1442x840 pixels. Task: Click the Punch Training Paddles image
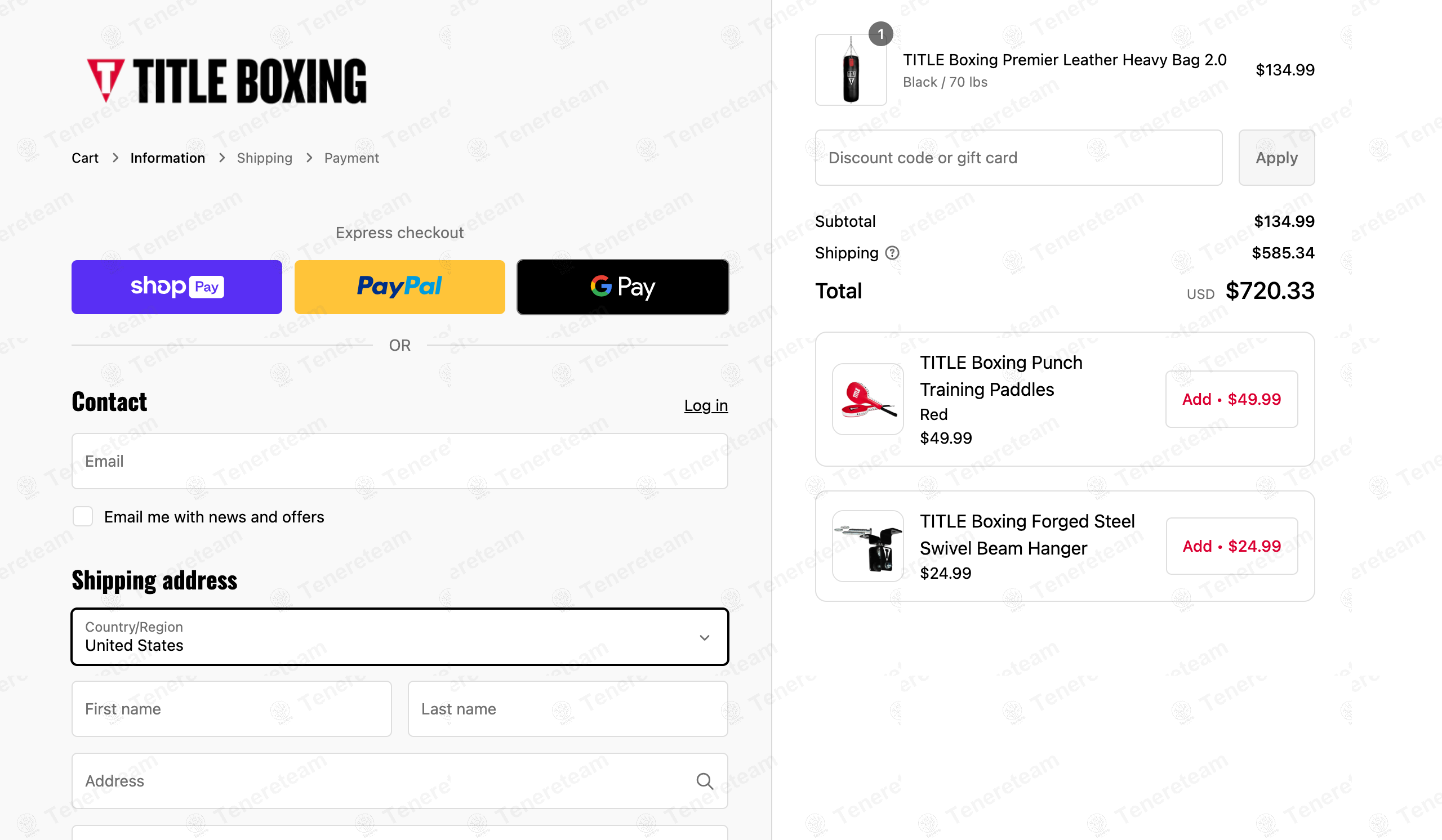coord(867,399)
